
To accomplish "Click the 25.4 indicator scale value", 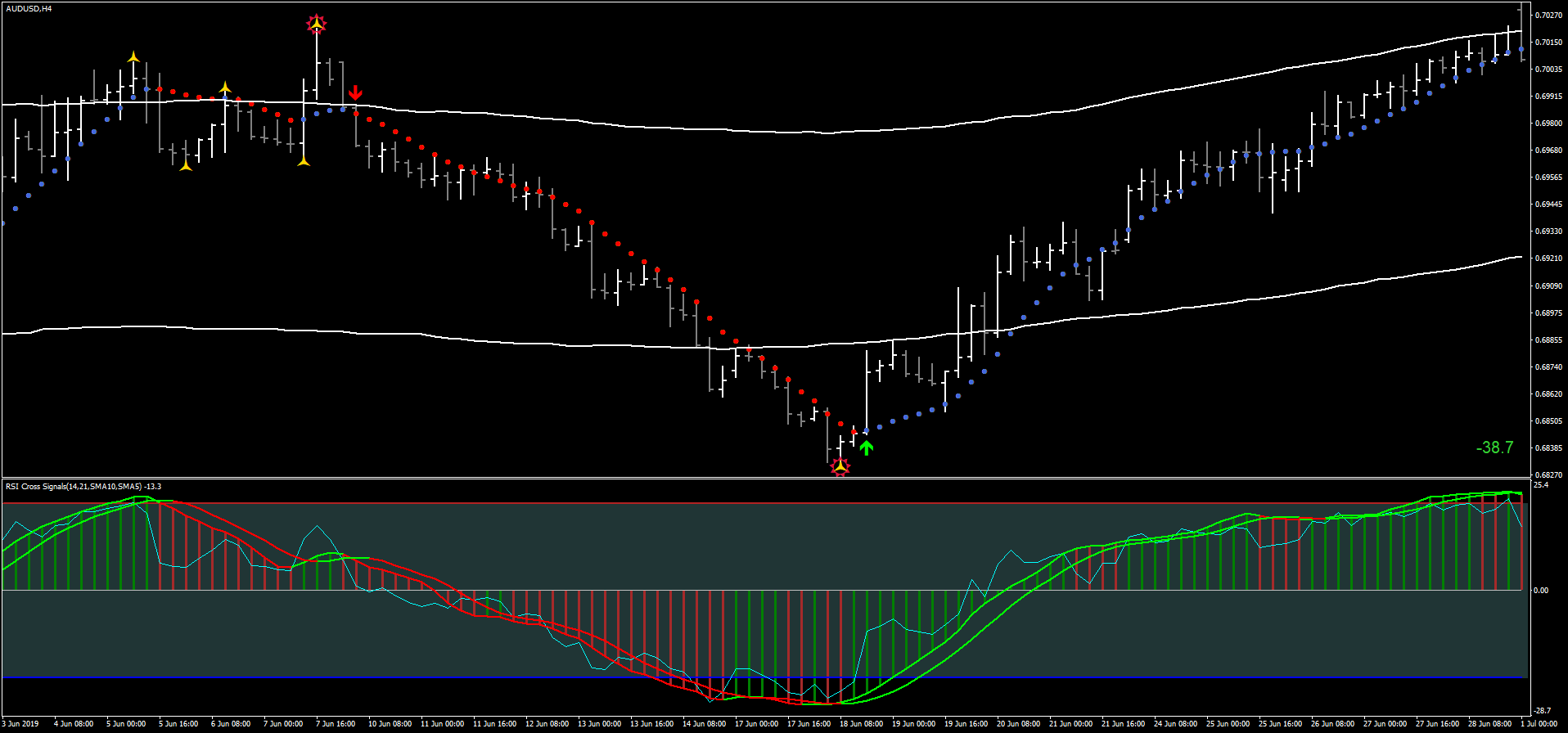I will (x=1541, y=485).
